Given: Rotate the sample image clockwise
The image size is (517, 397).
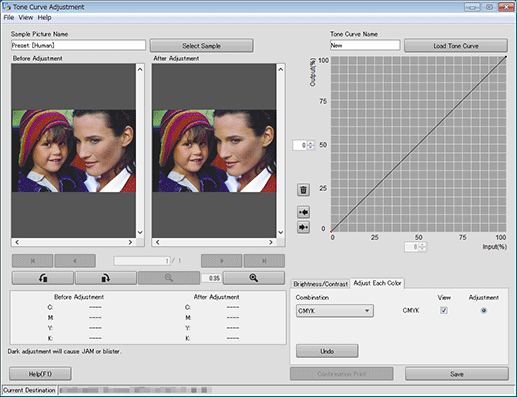Looking at the screenshot, I should (106, 278).
